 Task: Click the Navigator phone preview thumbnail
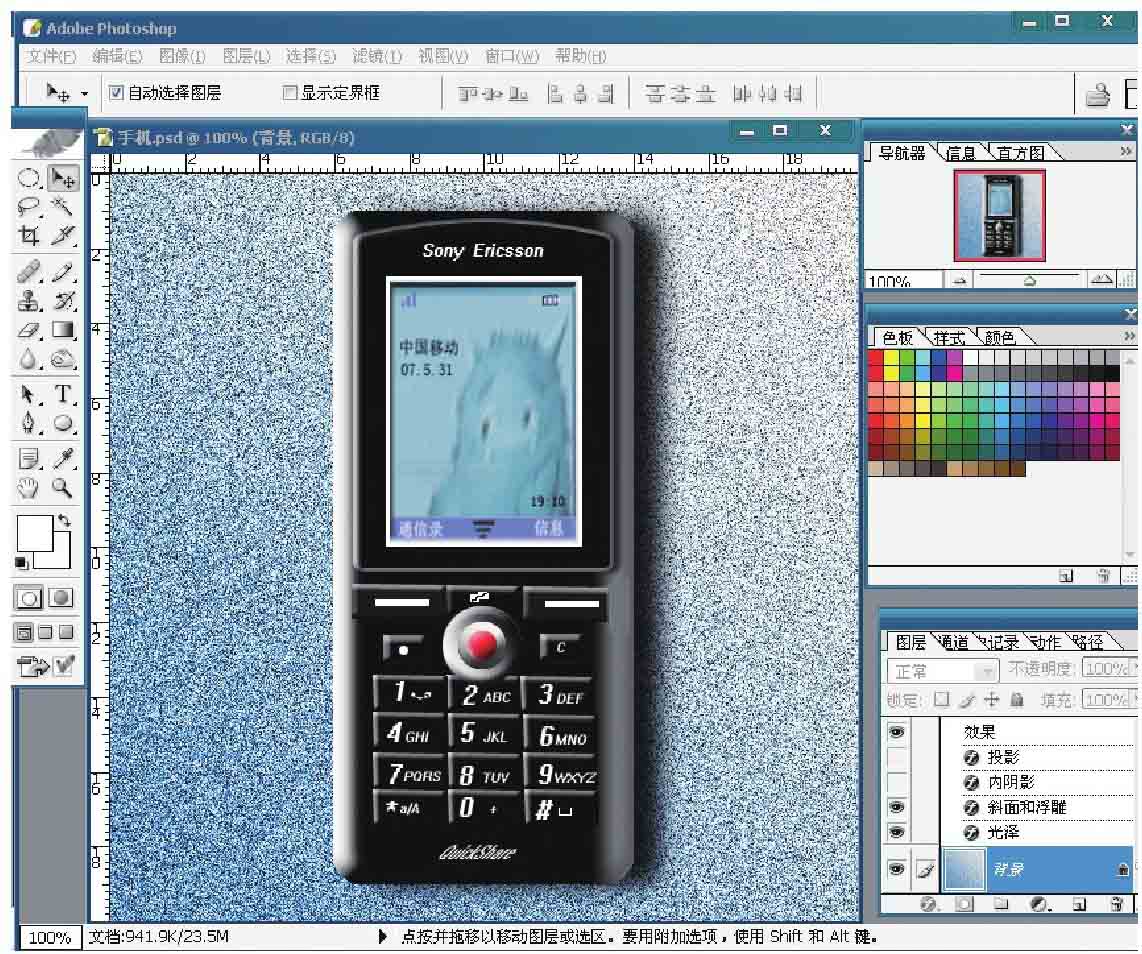pos(999,216)
